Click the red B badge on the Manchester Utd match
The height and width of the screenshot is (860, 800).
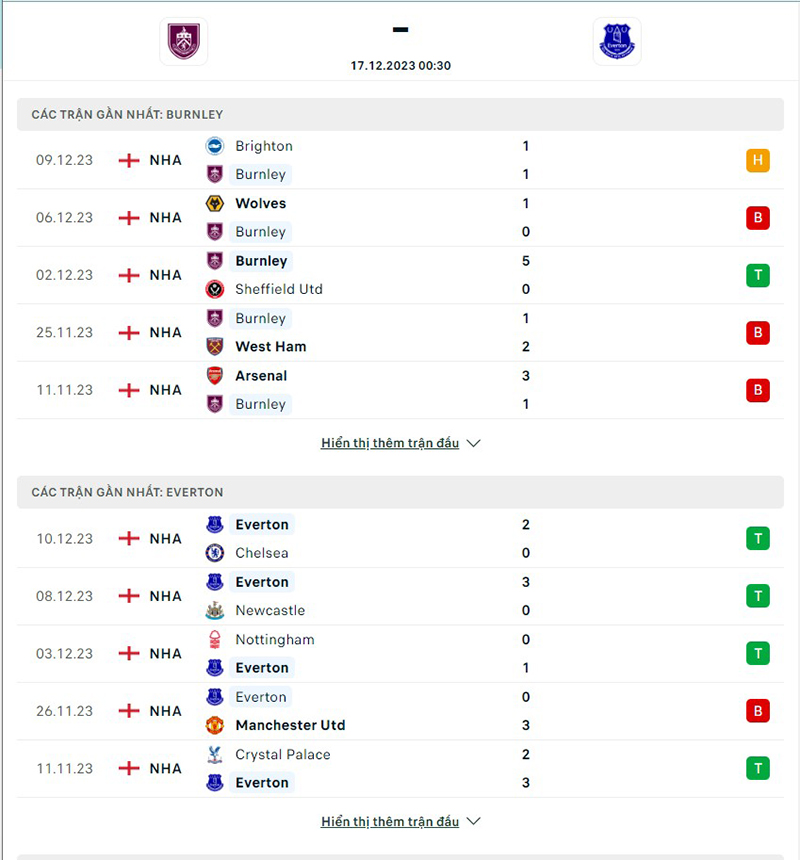758,711
